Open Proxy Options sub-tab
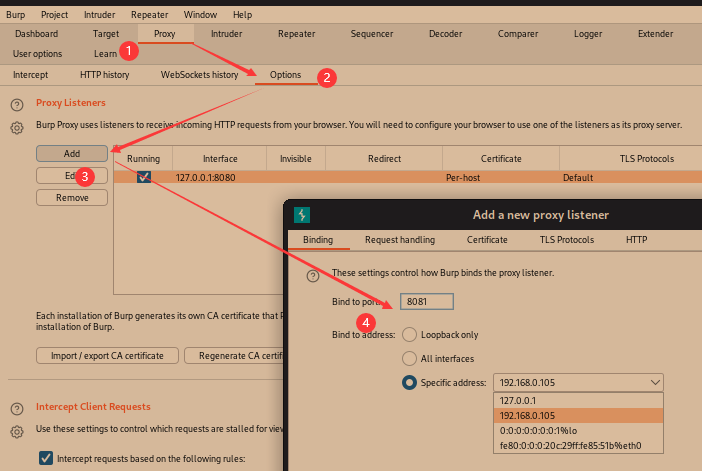Screen dimensions: 702x471 (285, 75)
